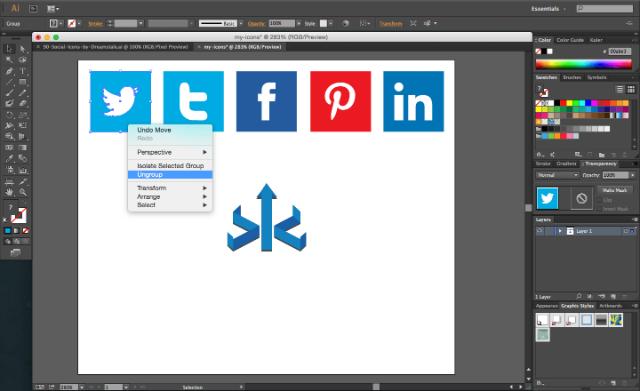
Task: Open the blending mode Normal dropdown
Action: (x=558, y=175)
